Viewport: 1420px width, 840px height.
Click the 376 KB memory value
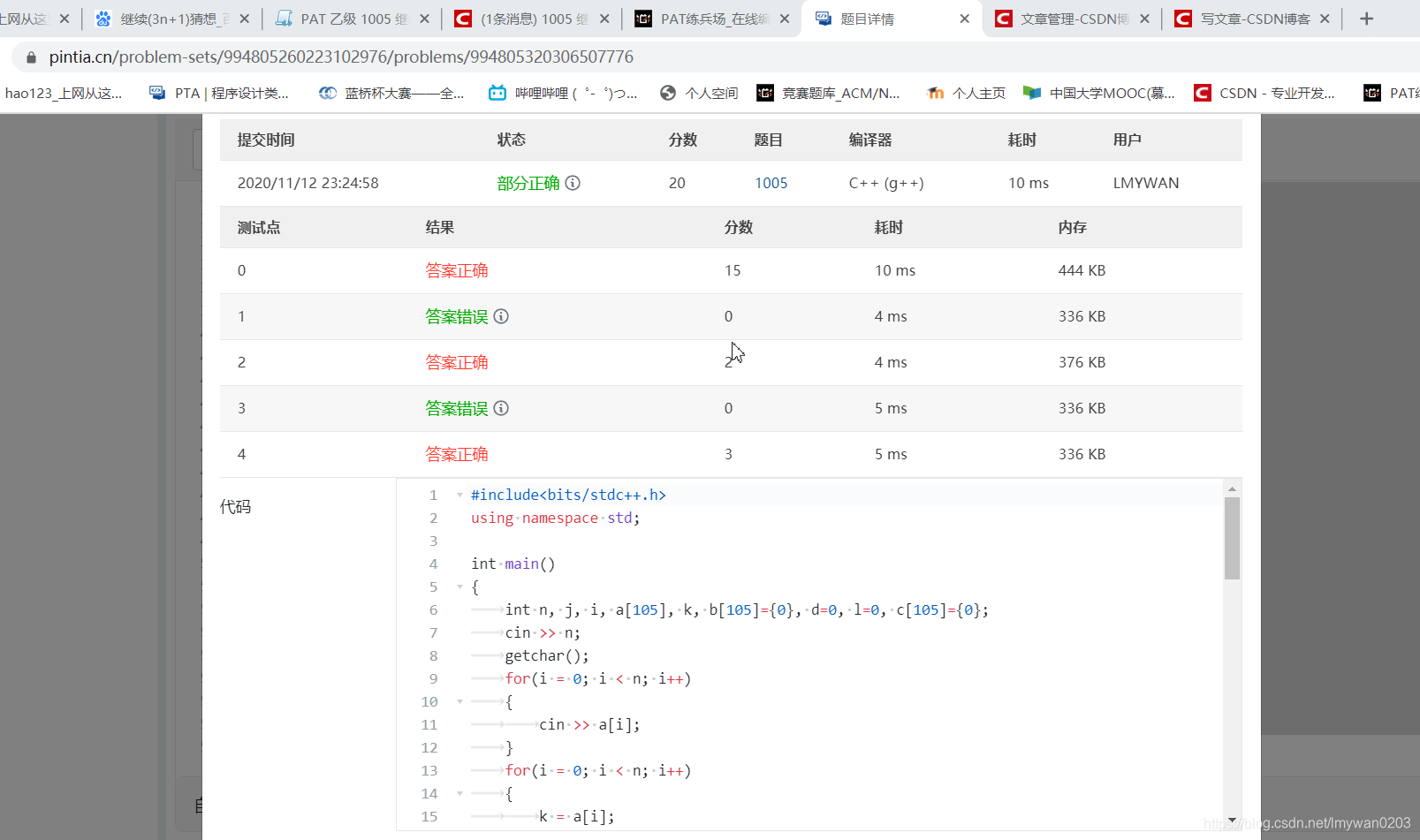tap(1082, 362)
